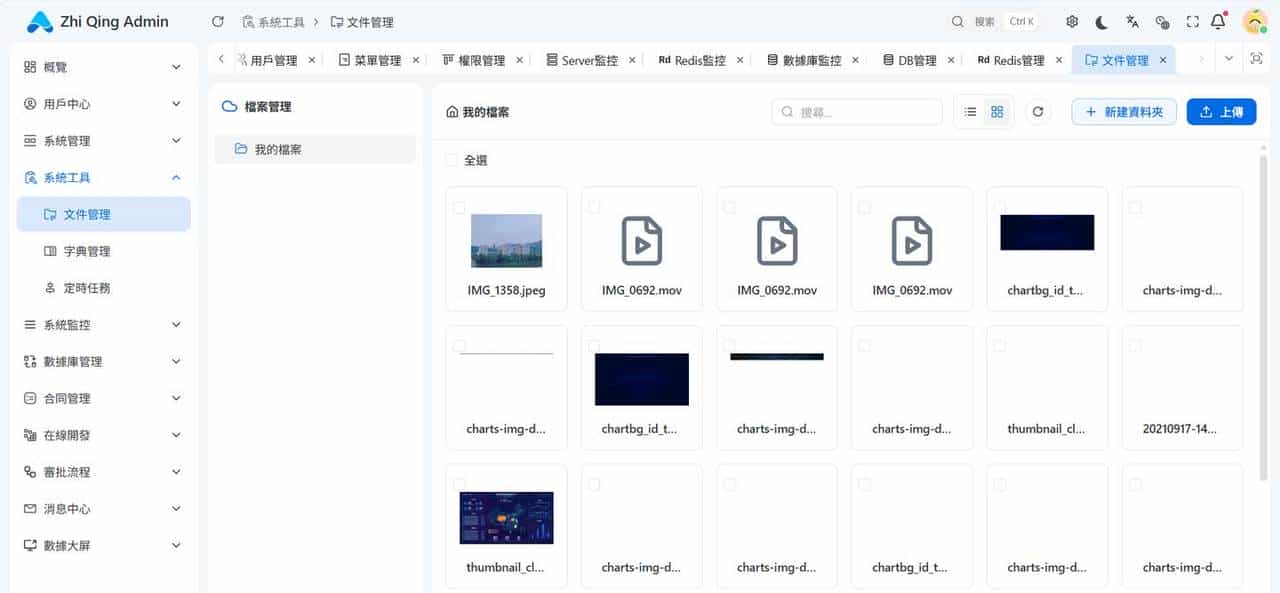Click the 搜尋 search input field
Screen dimensions: 1280x593
click(855, 111)
